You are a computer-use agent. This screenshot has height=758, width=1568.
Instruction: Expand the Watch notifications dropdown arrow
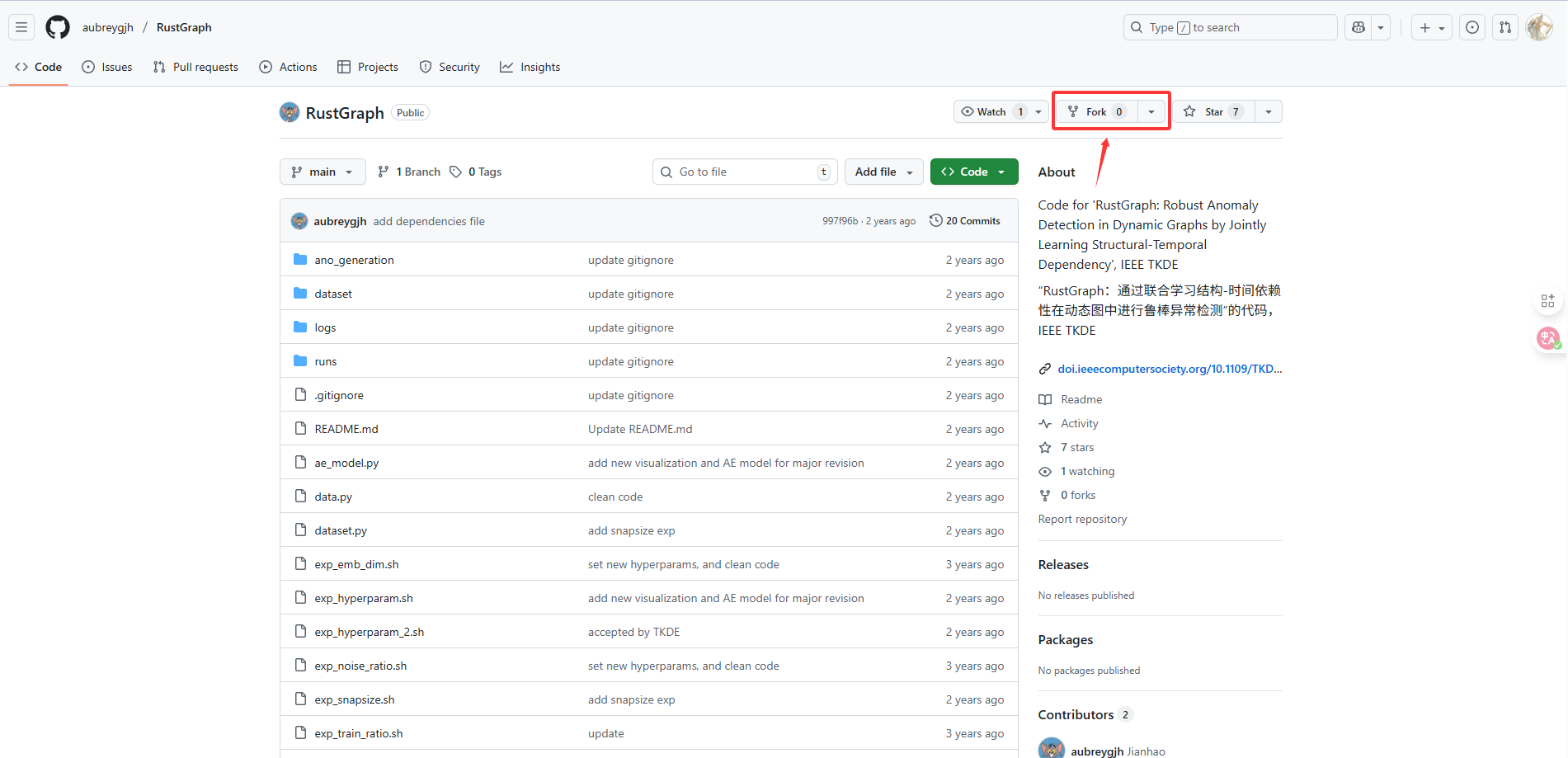[x=1038, y=111]
